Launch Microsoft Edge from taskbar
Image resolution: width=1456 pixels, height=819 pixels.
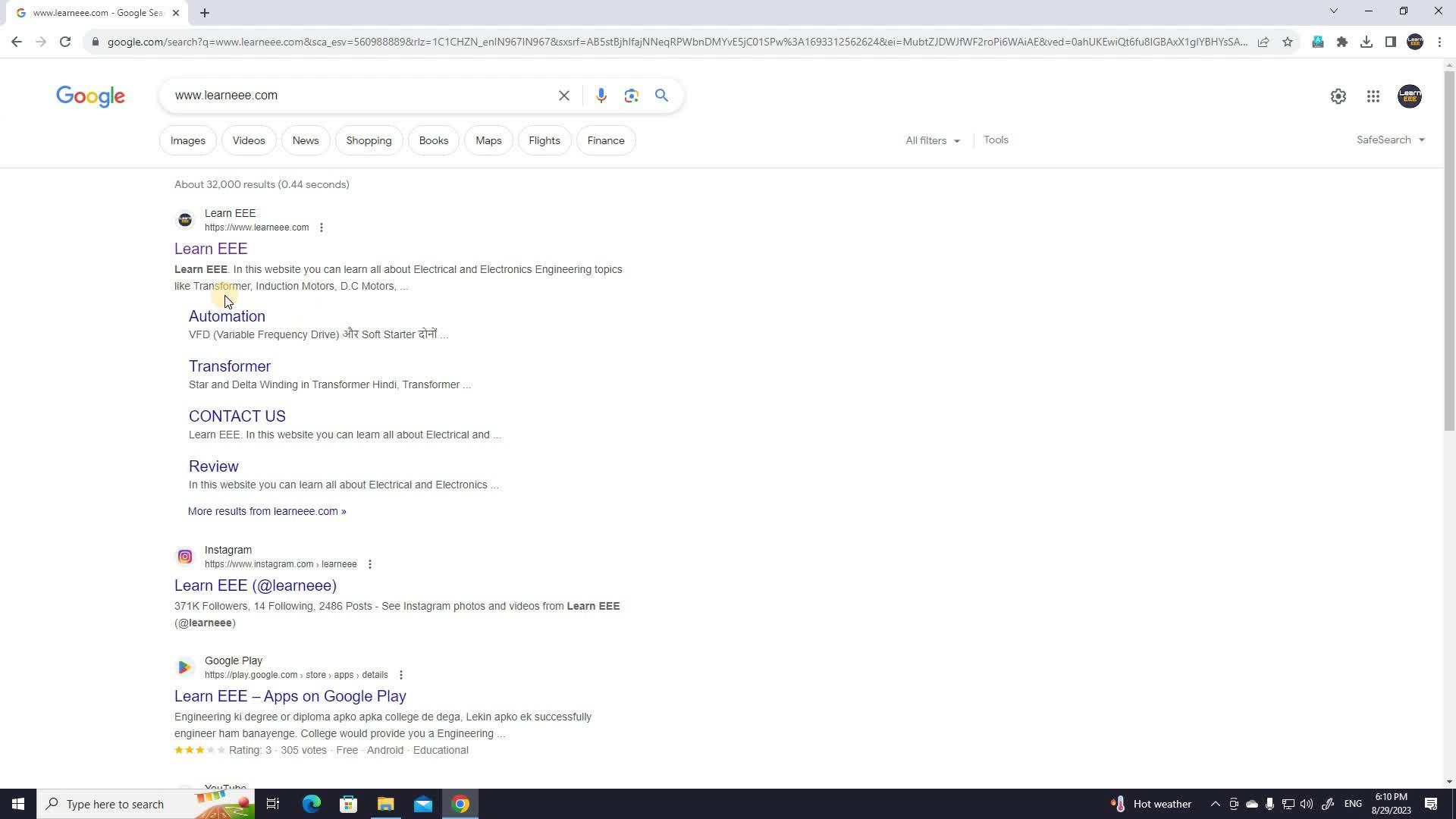pyautogui.click(x=312, y=804)
